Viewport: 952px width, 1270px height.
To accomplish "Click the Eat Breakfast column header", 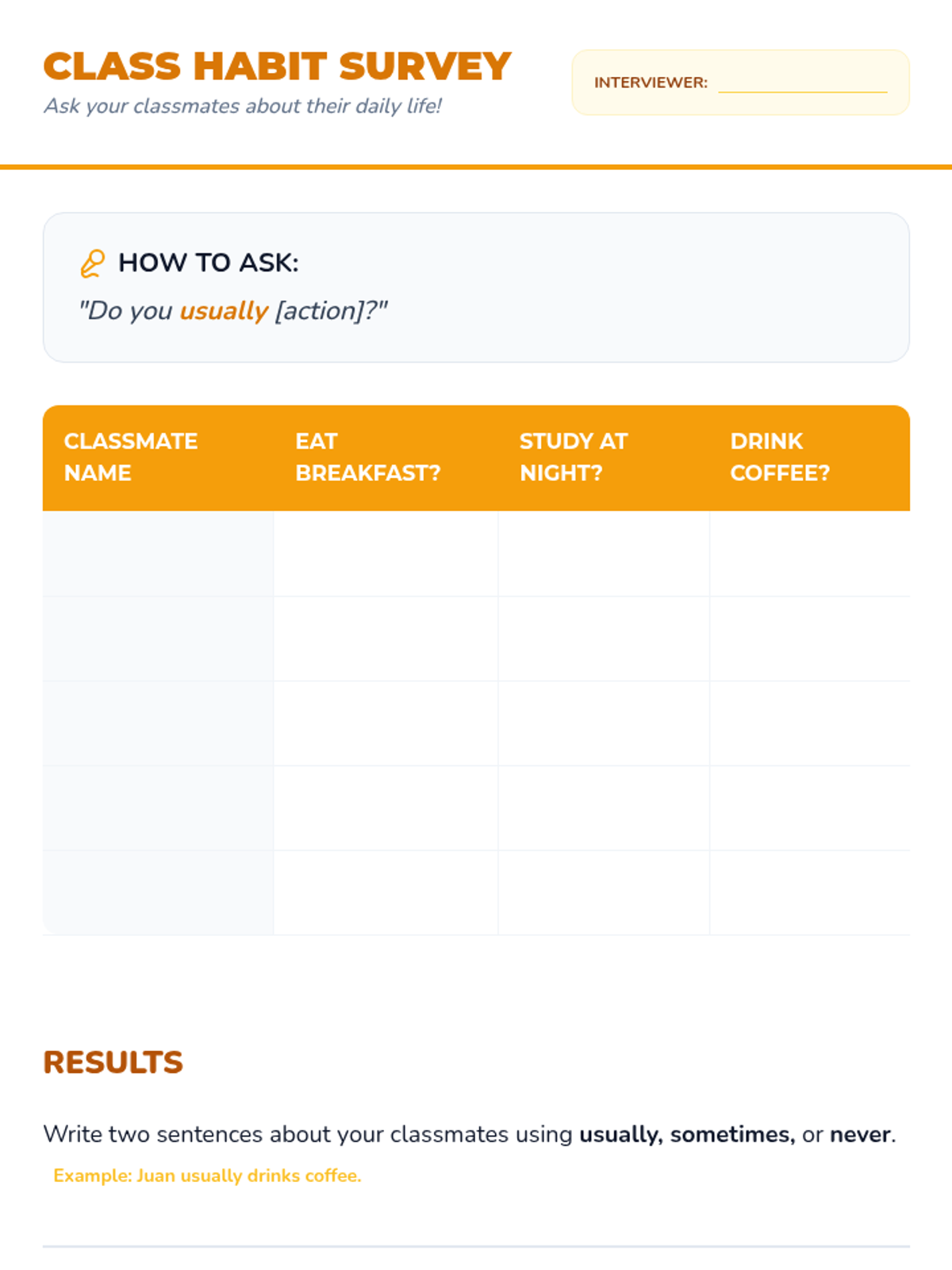I will pyautogui.click(x=367, y=457).
